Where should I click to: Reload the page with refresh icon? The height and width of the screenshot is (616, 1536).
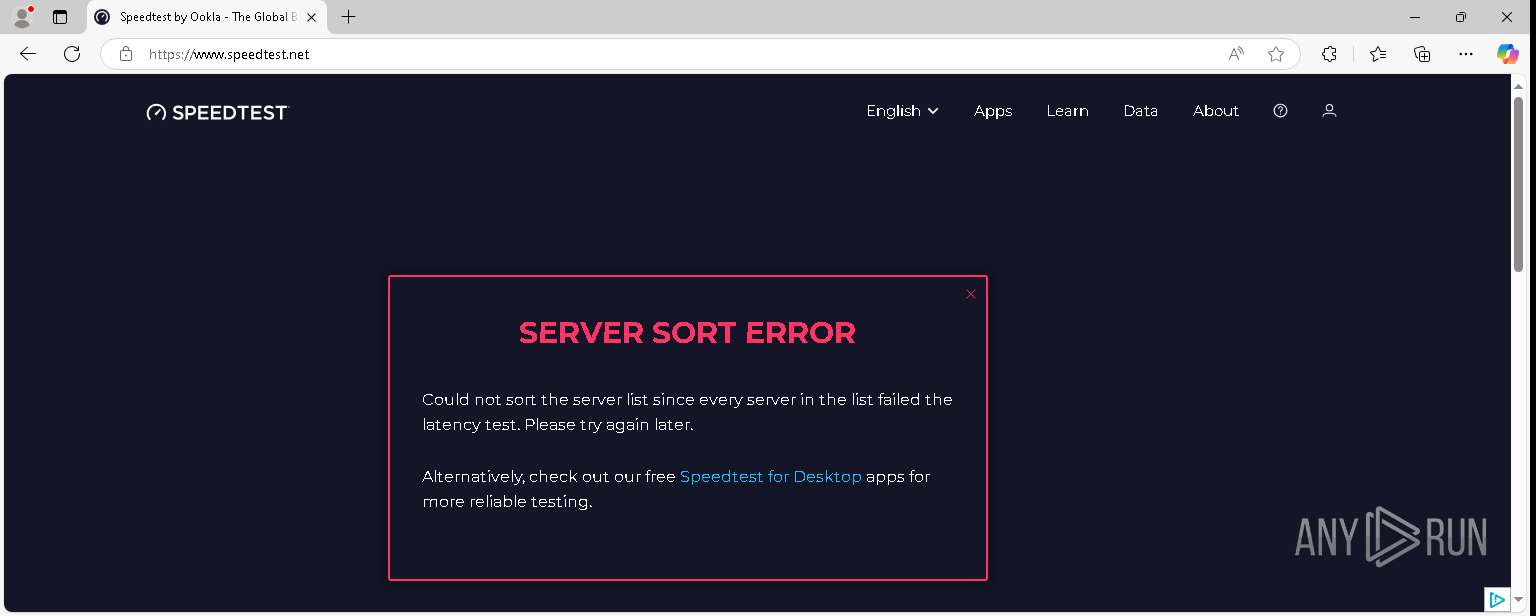coord(72,54)
